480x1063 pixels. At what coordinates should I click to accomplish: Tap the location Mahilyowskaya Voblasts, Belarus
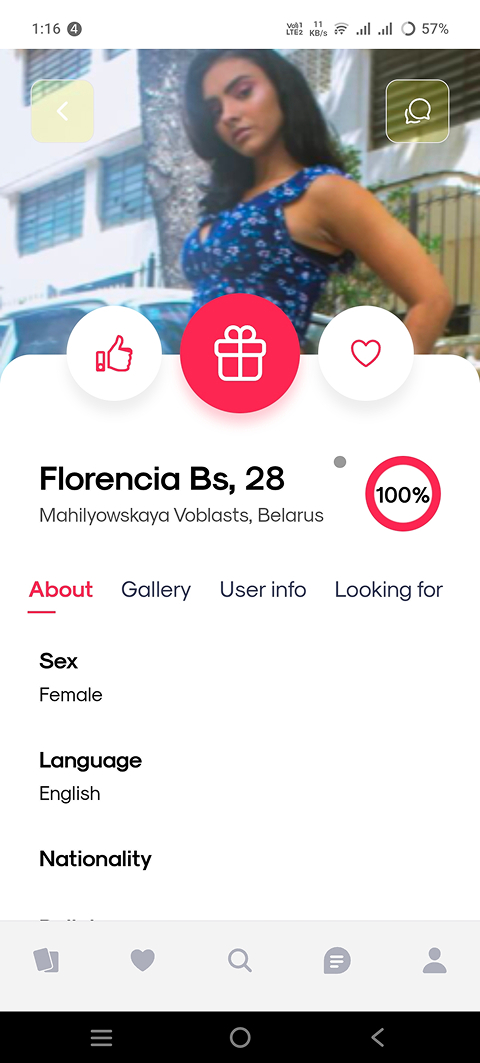tap(181, 516)
